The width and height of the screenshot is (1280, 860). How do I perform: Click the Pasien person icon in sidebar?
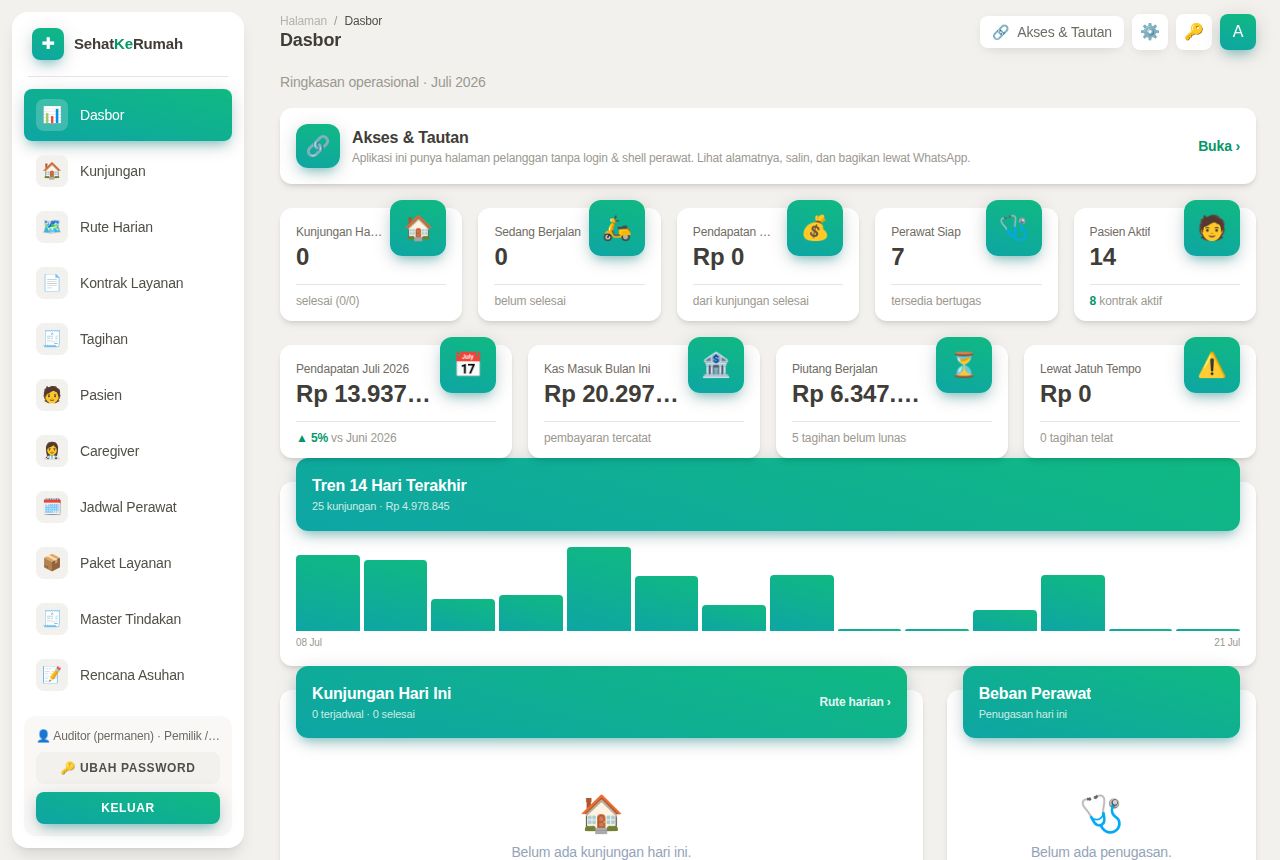(52, 395)
